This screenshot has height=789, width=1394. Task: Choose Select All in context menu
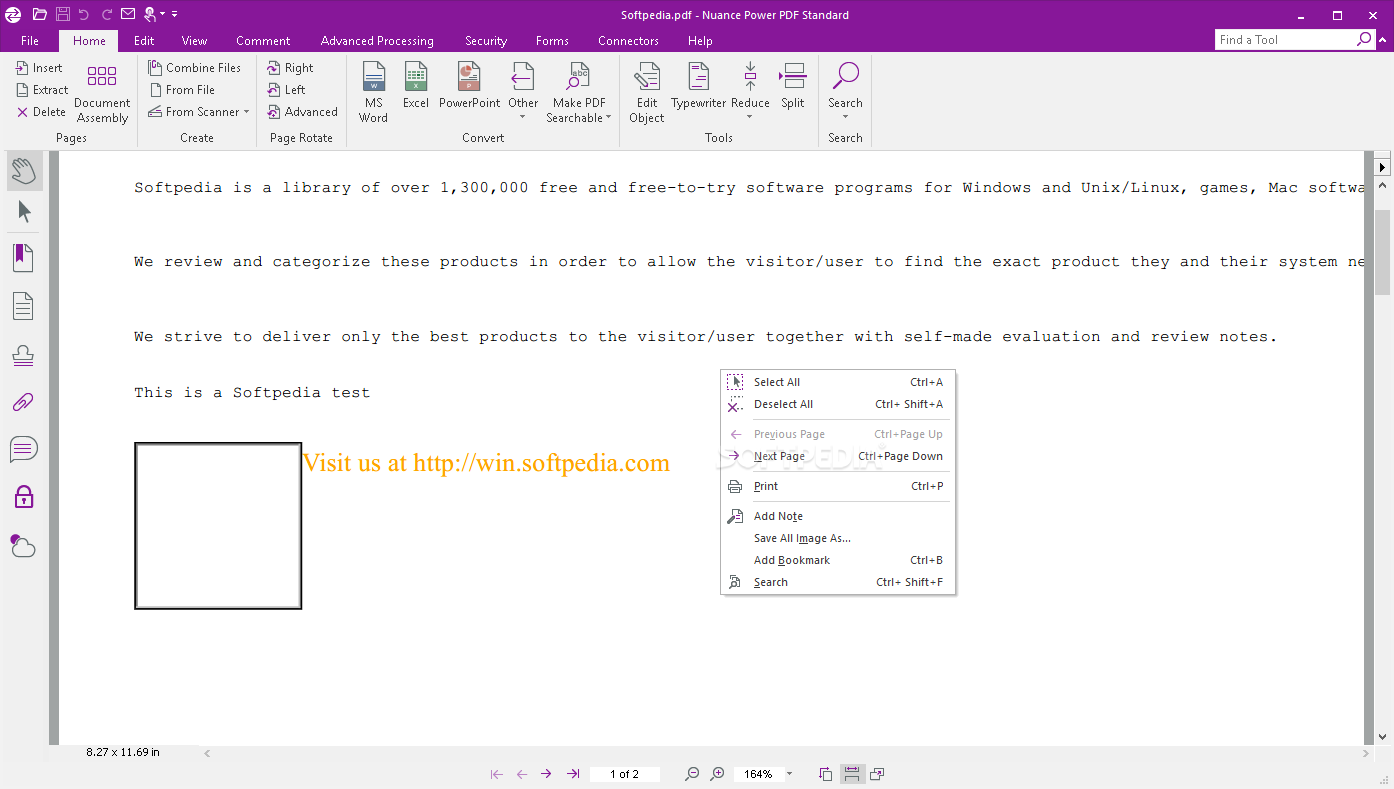pos(838,382)
